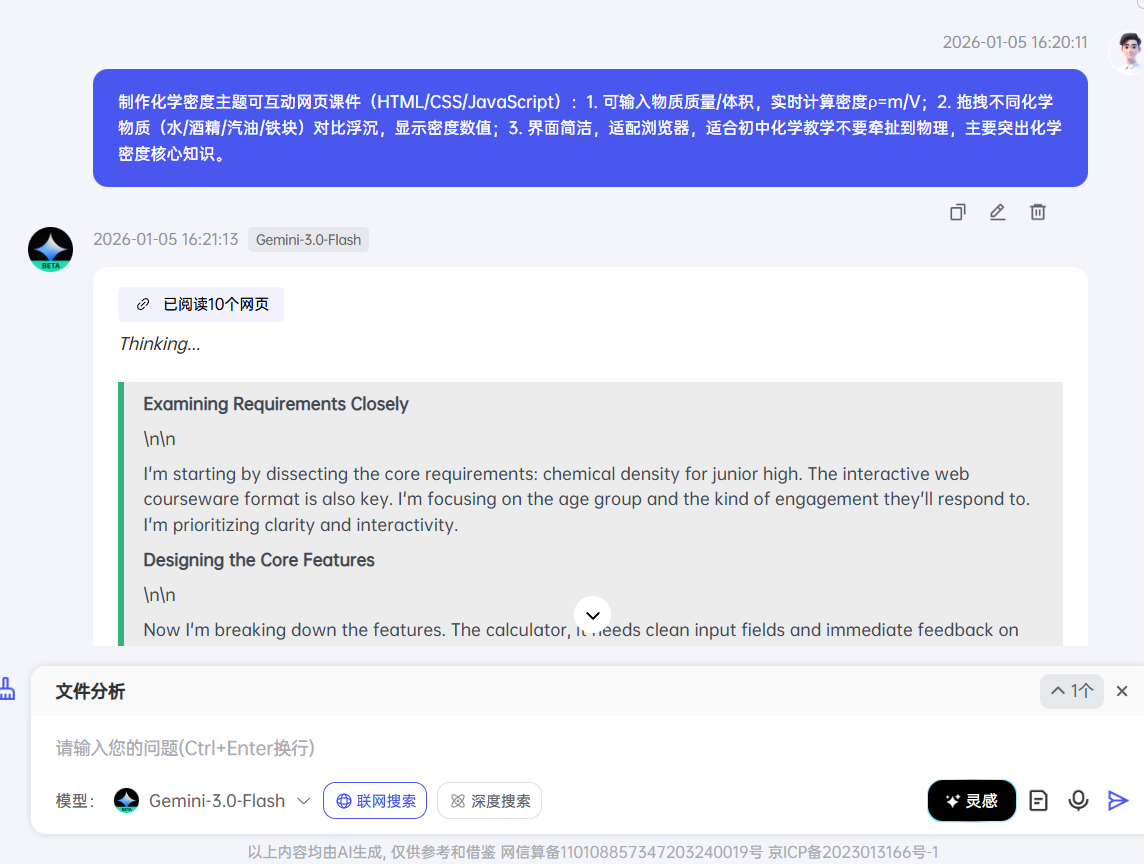Click the Gemini assistant avatar logo
This screenshot has width=1144, height=864.
pyautogui.click(x=50, y=249)
